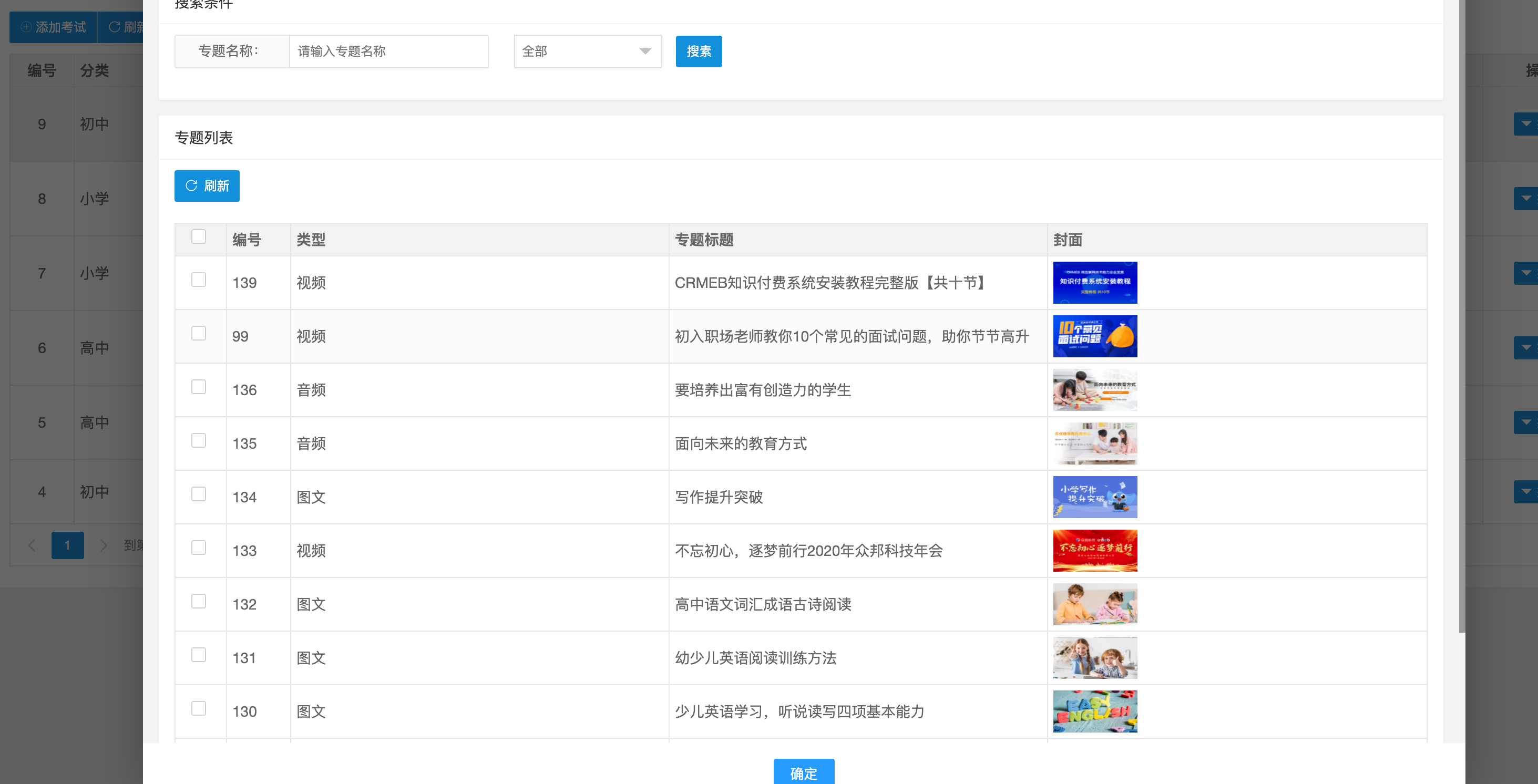The height and width of the screenshot is (784, 1538).
Task: Go to next page in background pagination
Action: (x=104, y=545)
